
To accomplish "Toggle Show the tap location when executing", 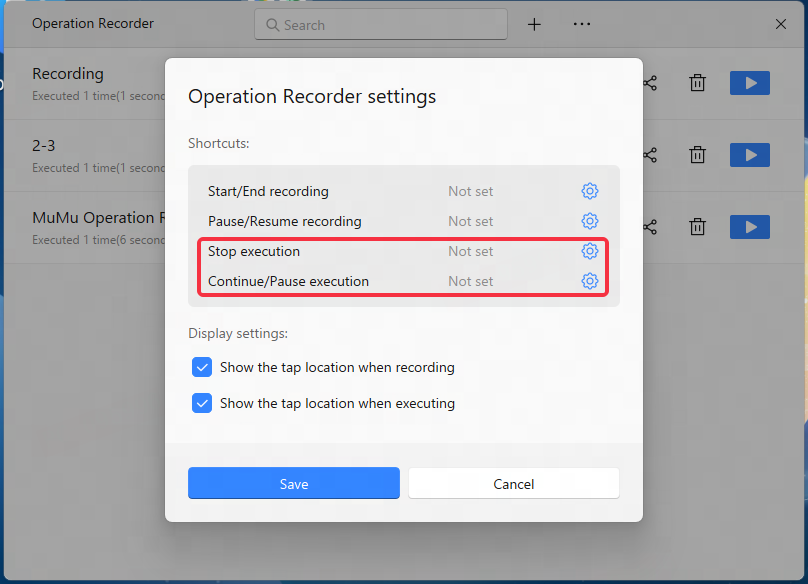I will tap(202, 403).
